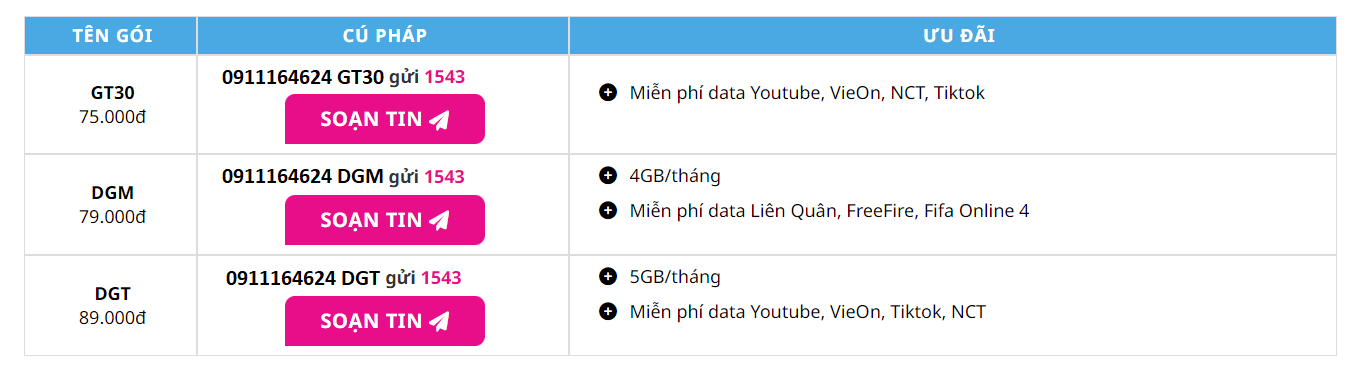Click the GT30 package name
Screen dimensions: 1353x370
click(113, 93)
